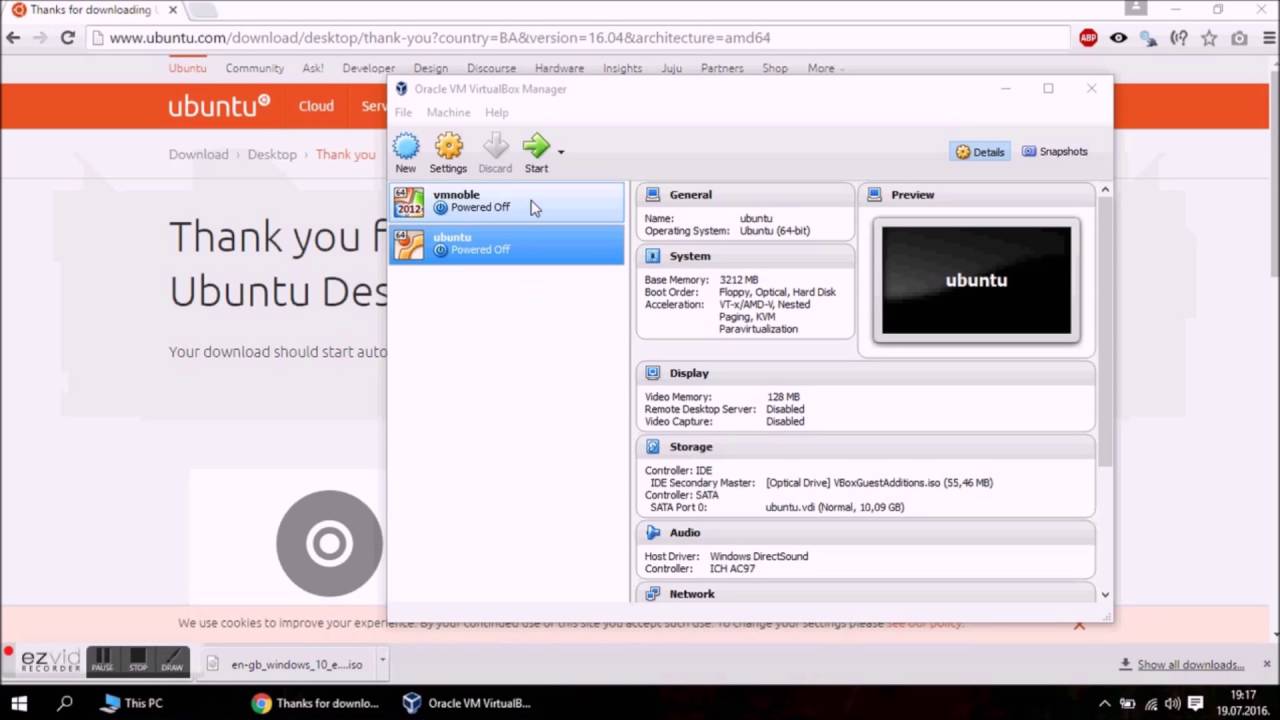Screen dimensions: 1280x720
Task: Click the Download breadcrumb link
Action: (x=198, y=154)
